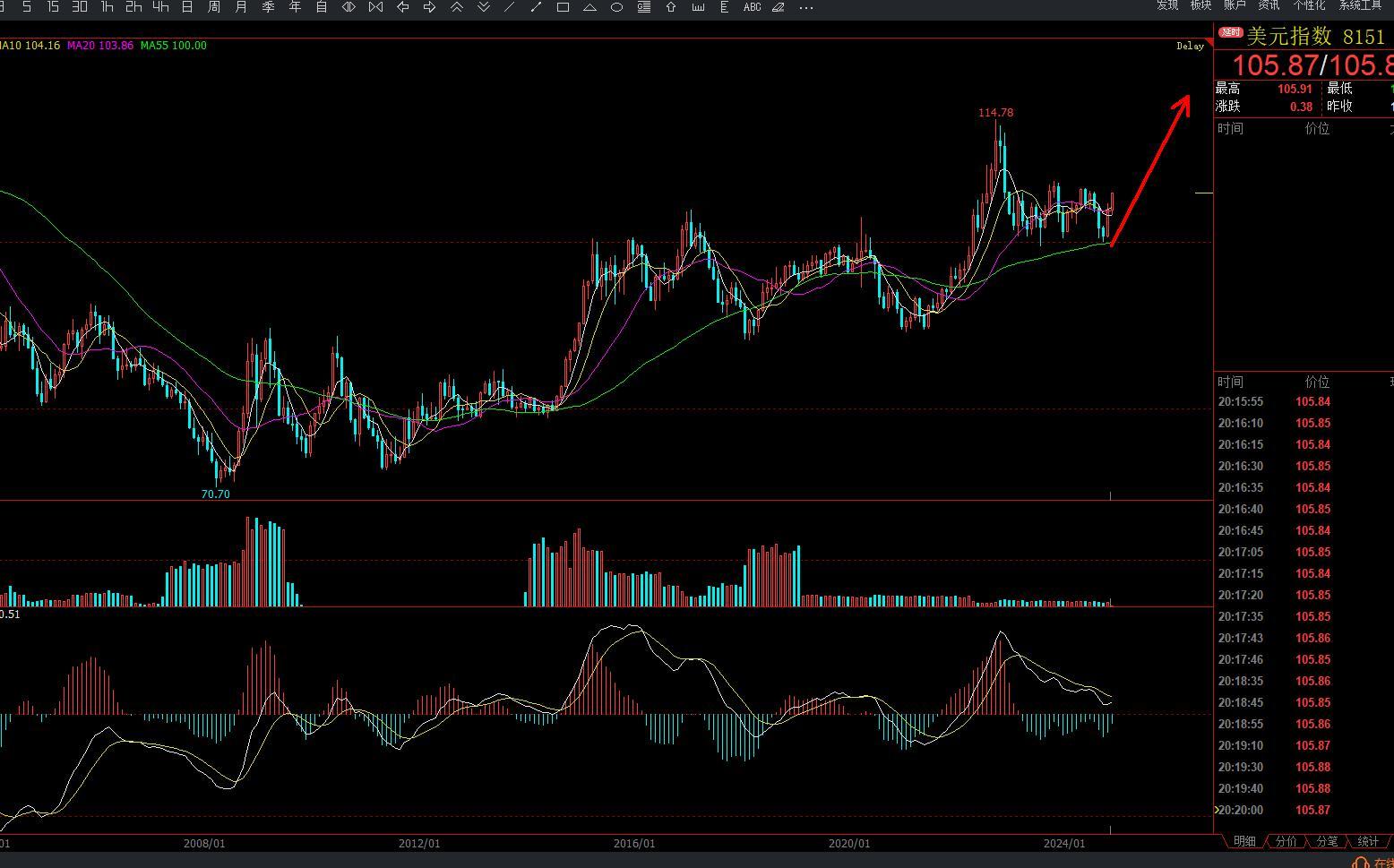
Task: Click the MA55 100.00 indicator label
Action: click(174, 46)
